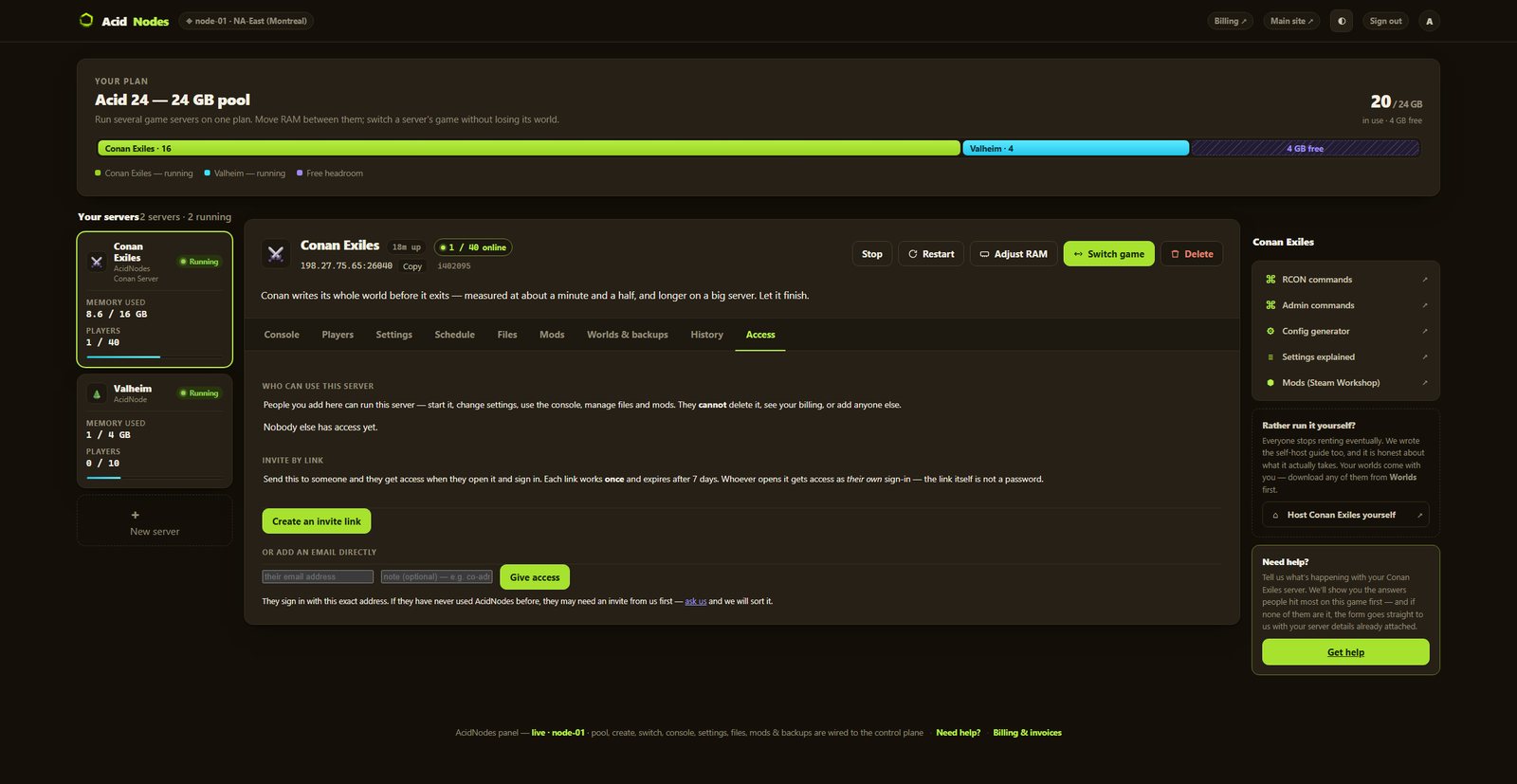Click the Sign out button
1517x784 pixels.
tap(1385, 21)
